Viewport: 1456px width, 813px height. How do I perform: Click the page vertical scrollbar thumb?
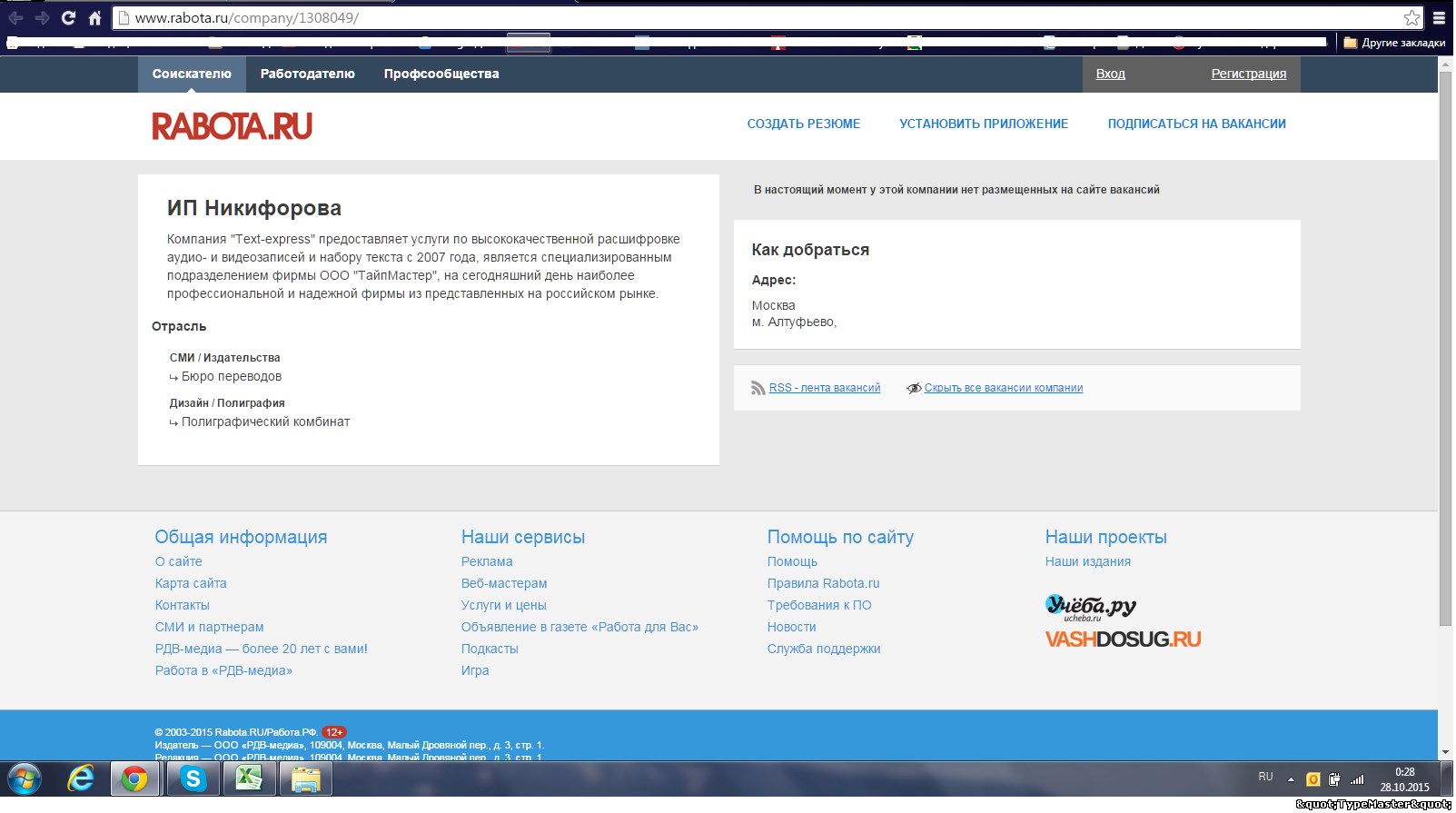(1445, 348)
